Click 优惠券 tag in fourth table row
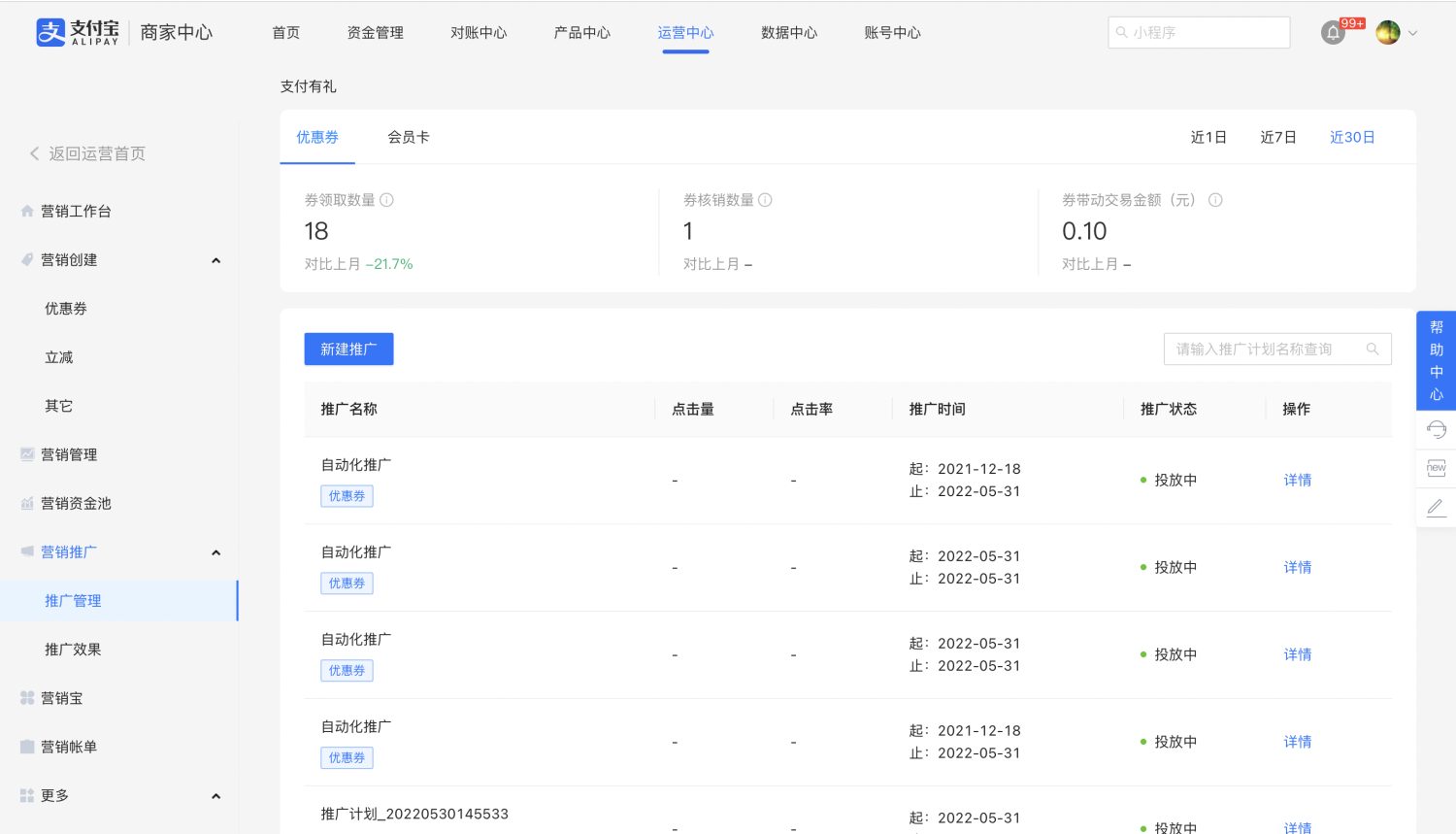Viewport: 1456px width, 834px height. 347,758
